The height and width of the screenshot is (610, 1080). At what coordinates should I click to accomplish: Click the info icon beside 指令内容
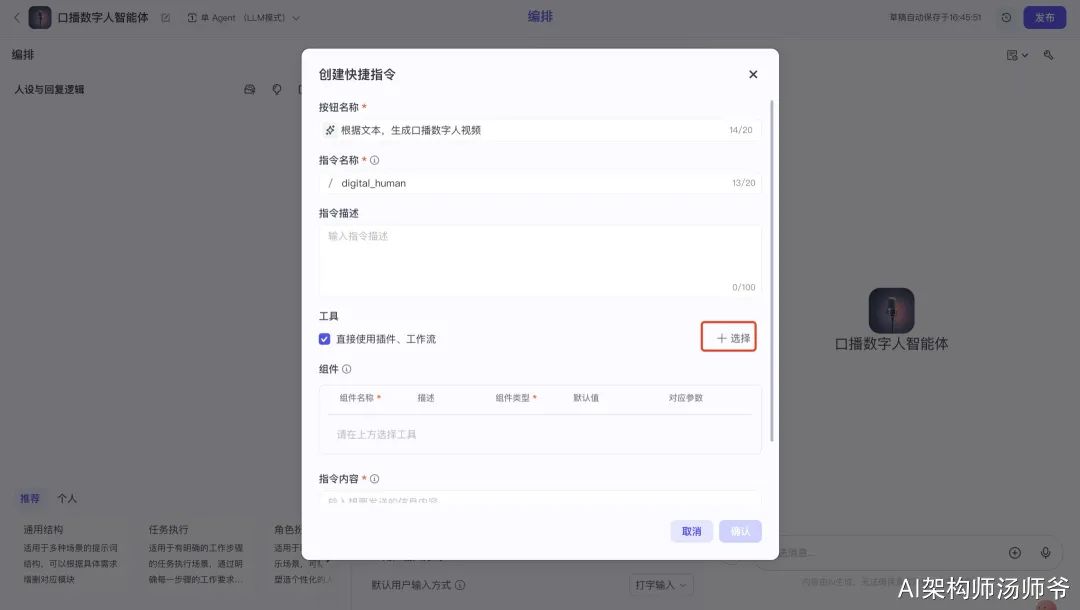[375, 478]
